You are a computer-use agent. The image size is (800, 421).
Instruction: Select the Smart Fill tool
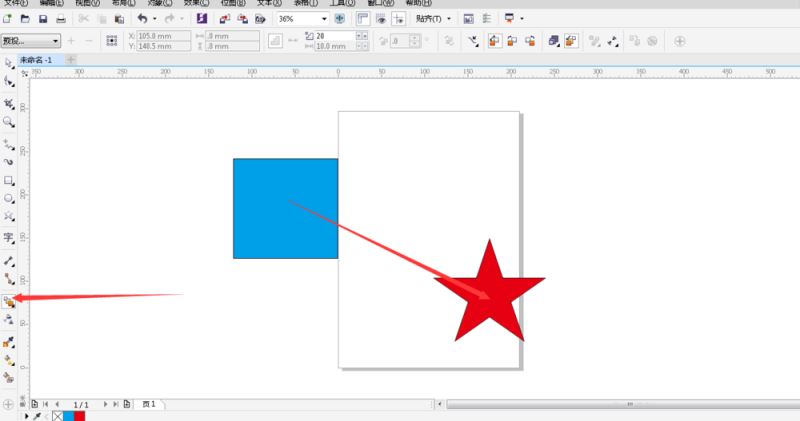[x=9, y=378]
